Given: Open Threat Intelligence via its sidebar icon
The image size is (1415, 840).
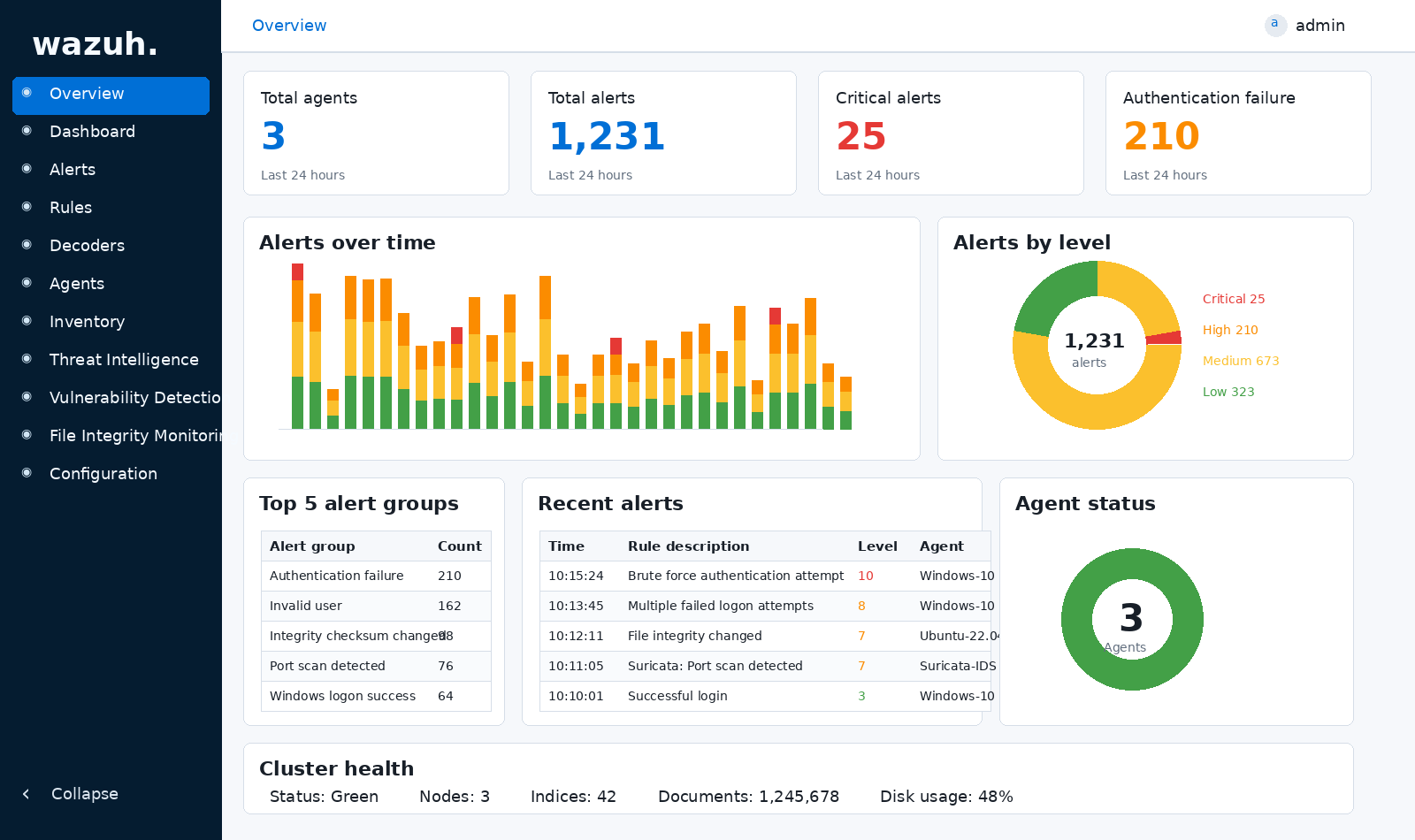Looking at the screenshot, I should 26,359.
